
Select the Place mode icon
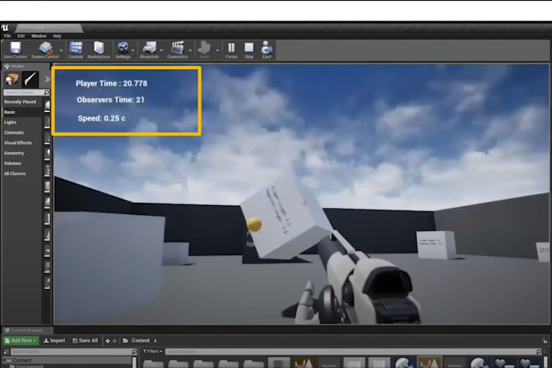coord(12,79)
